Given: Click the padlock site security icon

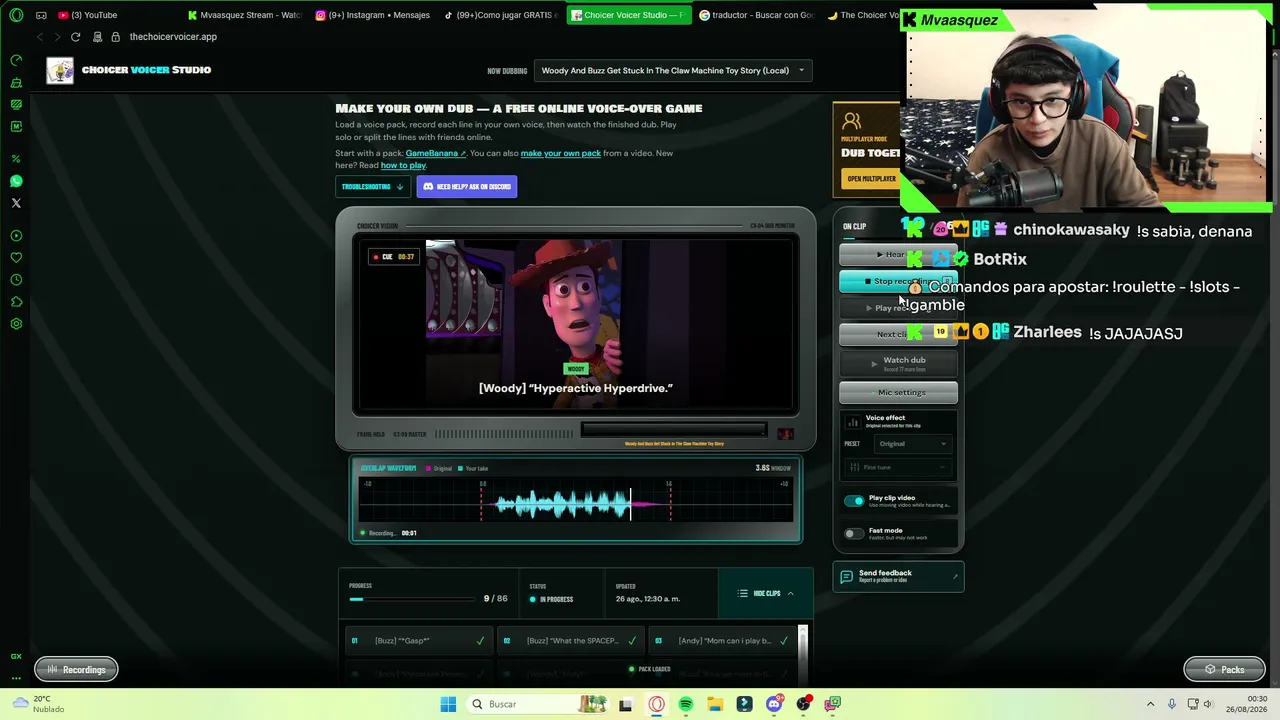Looking at the screenshot, I should point(116,37).
